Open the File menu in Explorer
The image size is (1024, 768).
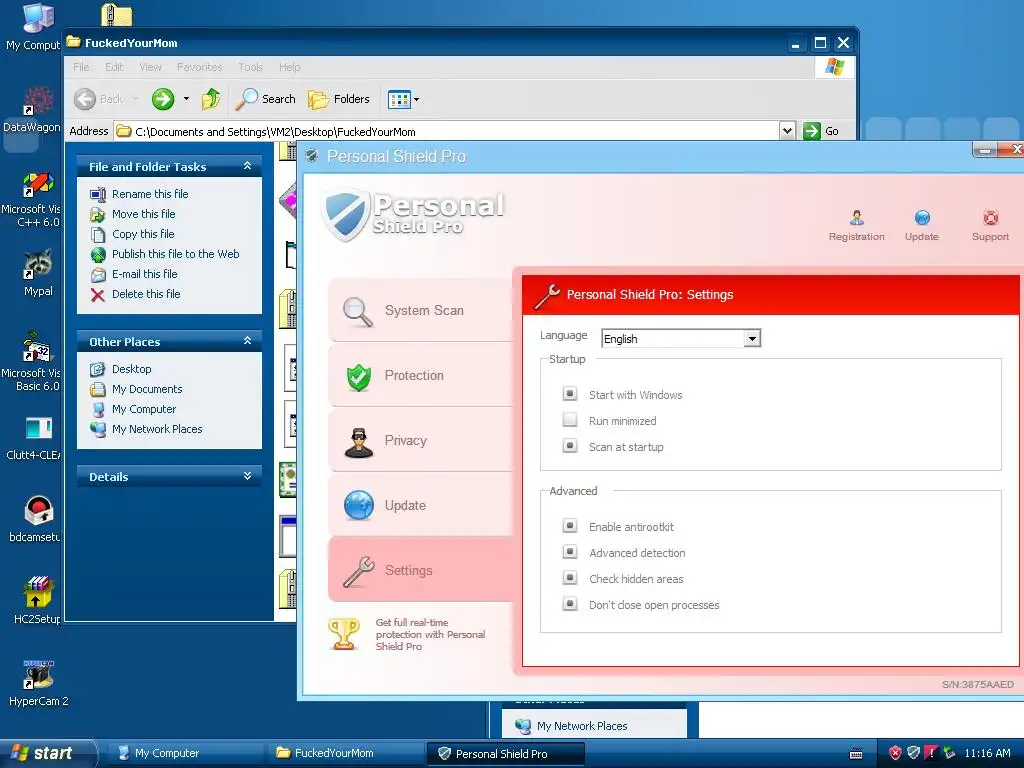(x=81, y=67)
